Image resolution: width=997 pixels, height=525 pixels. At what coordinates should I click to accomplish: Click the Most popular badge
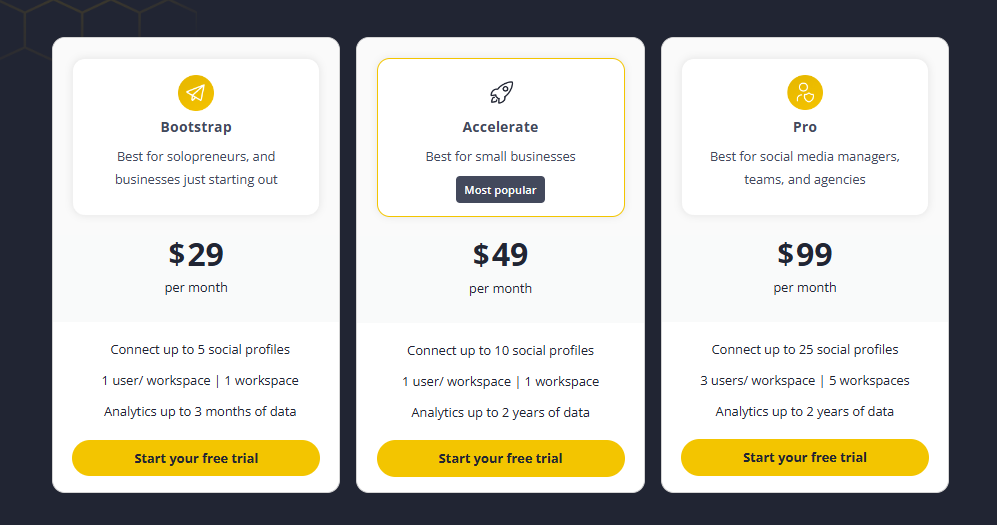500,190
